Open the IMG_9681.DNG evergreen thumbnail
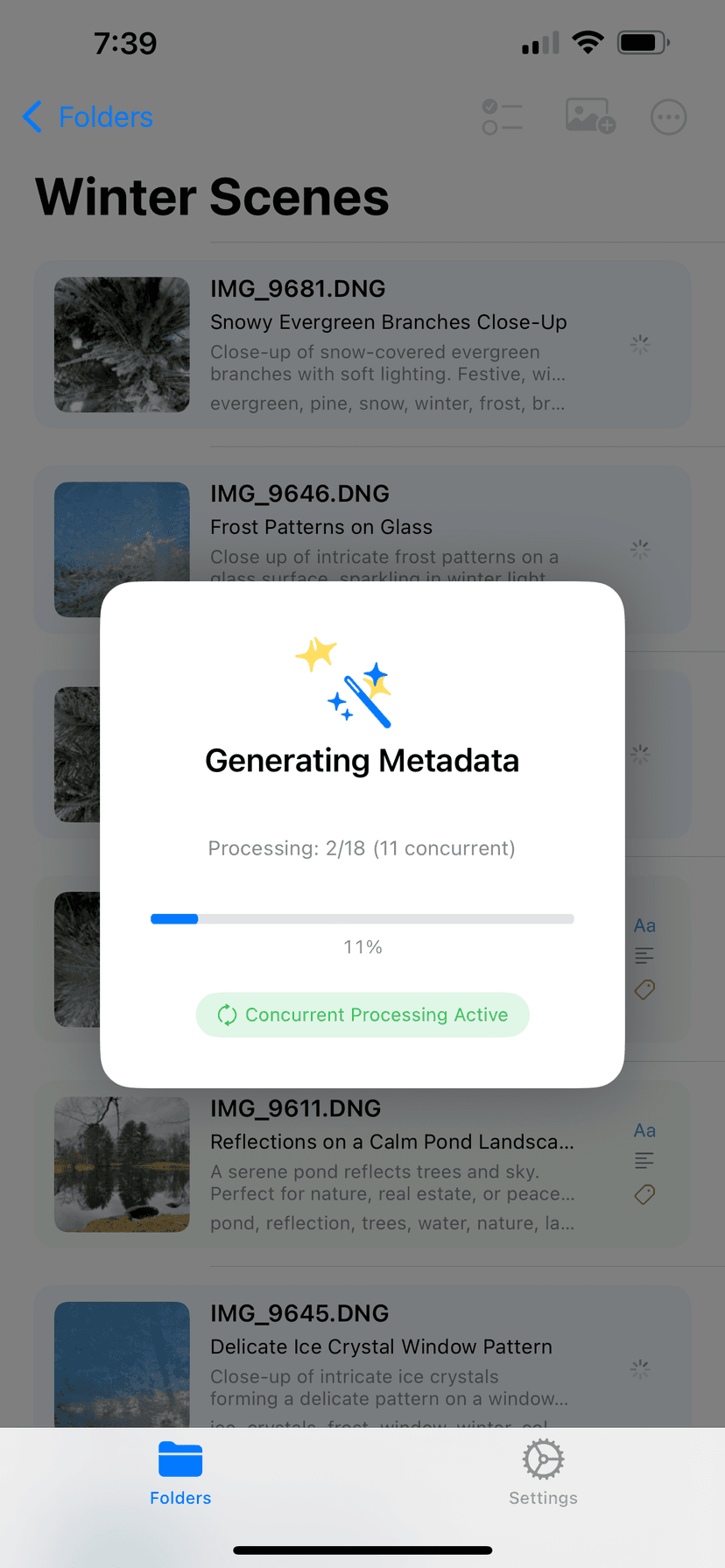The width and height of the screenshot is (725, 1568). point(122,345)
